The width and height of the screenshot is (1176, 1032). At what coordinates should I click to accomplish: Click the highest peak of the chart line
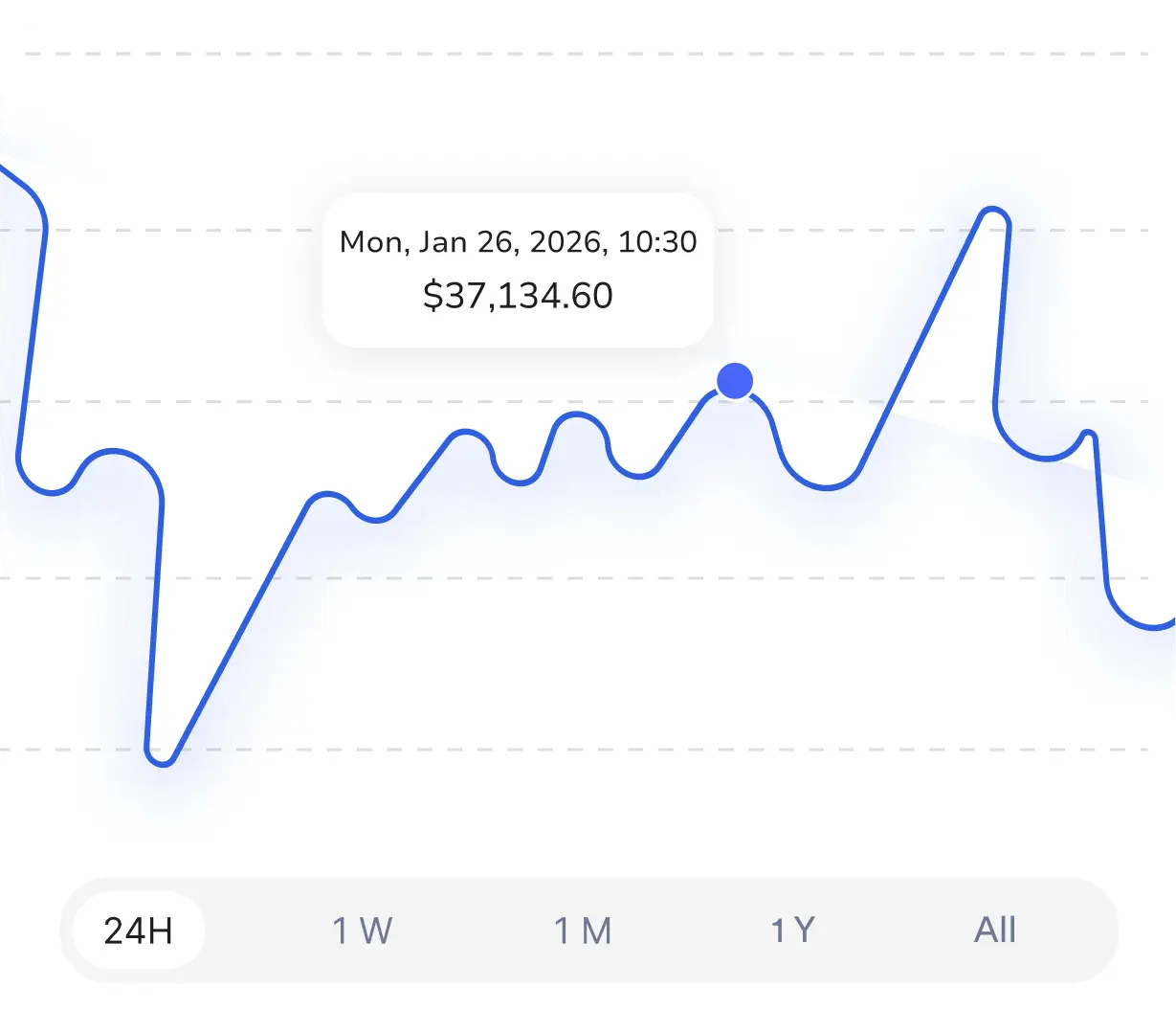(x=991, y=209)
